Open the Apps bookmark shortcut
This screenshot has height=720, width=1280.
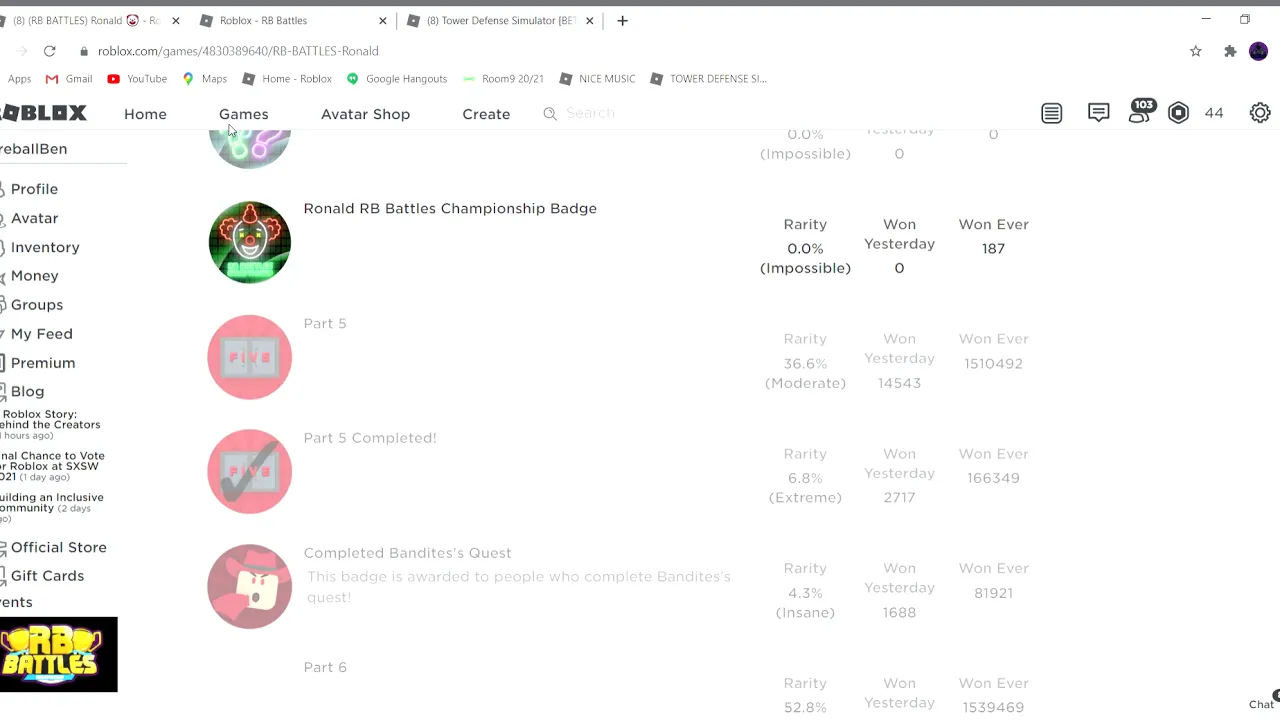pyautogui.click(x=17, y=78)
